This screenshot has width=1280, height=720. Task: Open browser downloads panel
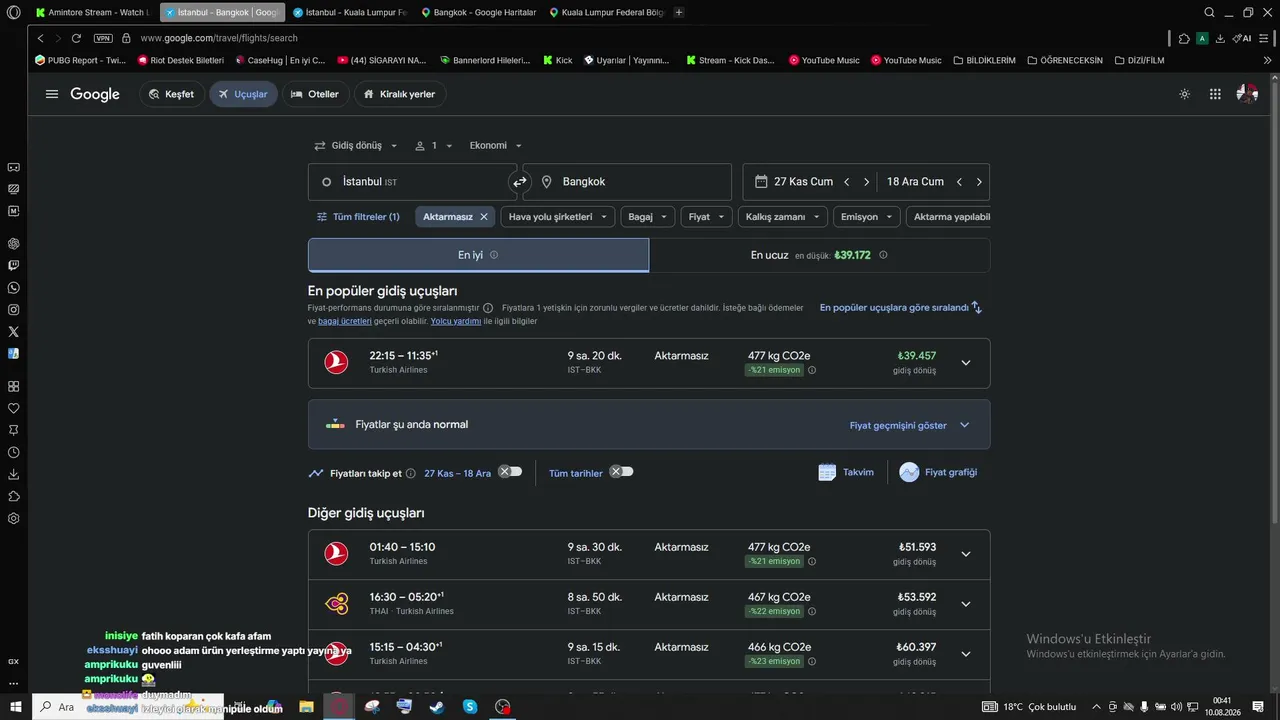tap(1220, 38)
